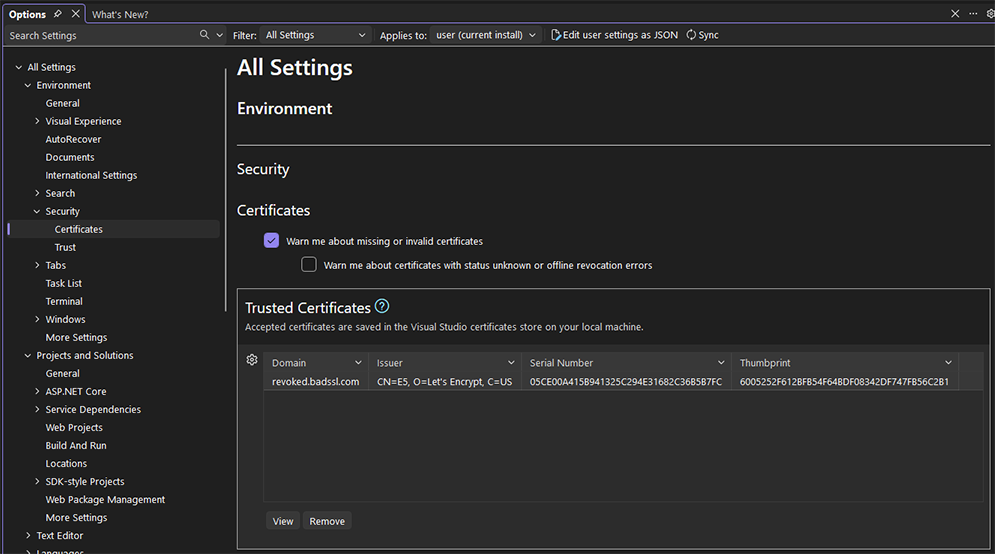Select Trust under Security in the tree
995x554 pixels.
(65, 247)
